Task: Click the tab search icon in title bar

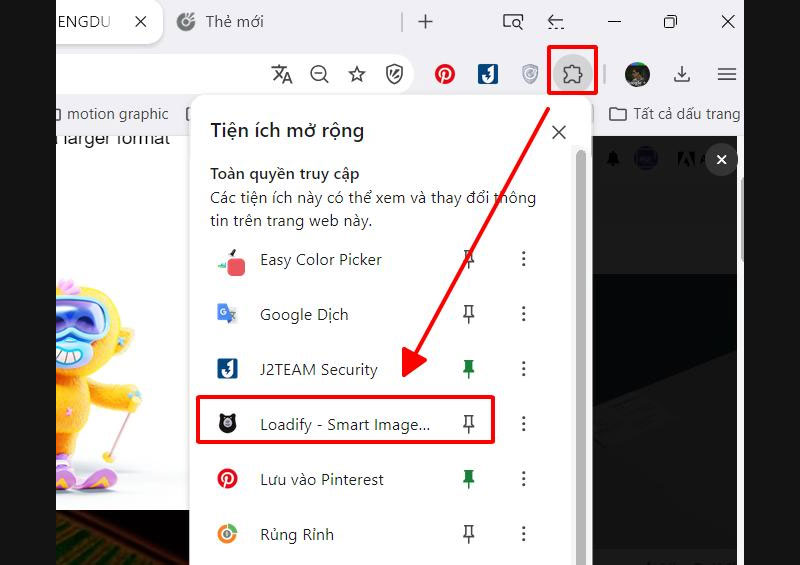Action: point(513,22)
